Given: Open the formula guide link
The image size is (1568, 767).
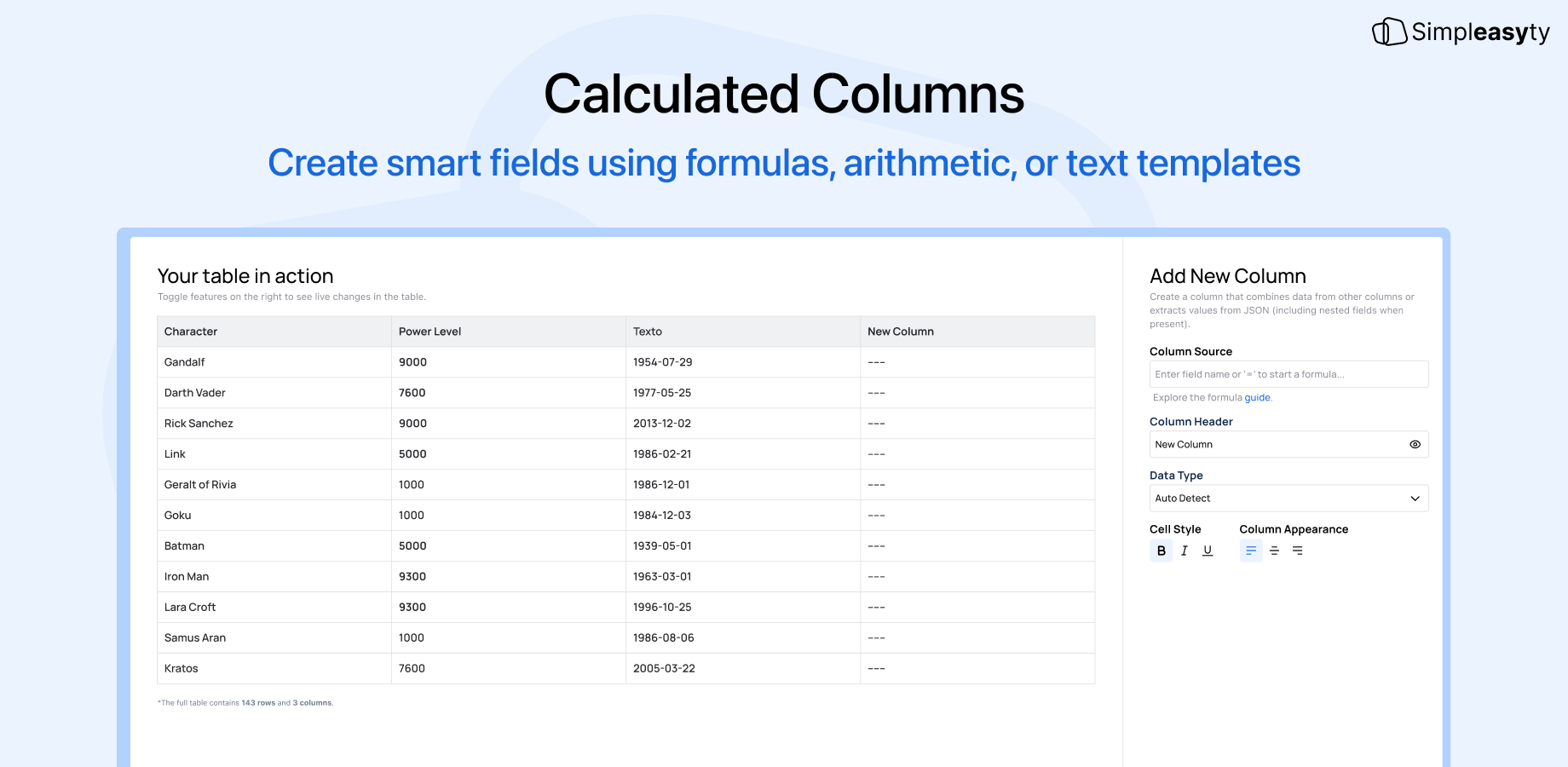Looking at the screenshot, I should 1258,397.
